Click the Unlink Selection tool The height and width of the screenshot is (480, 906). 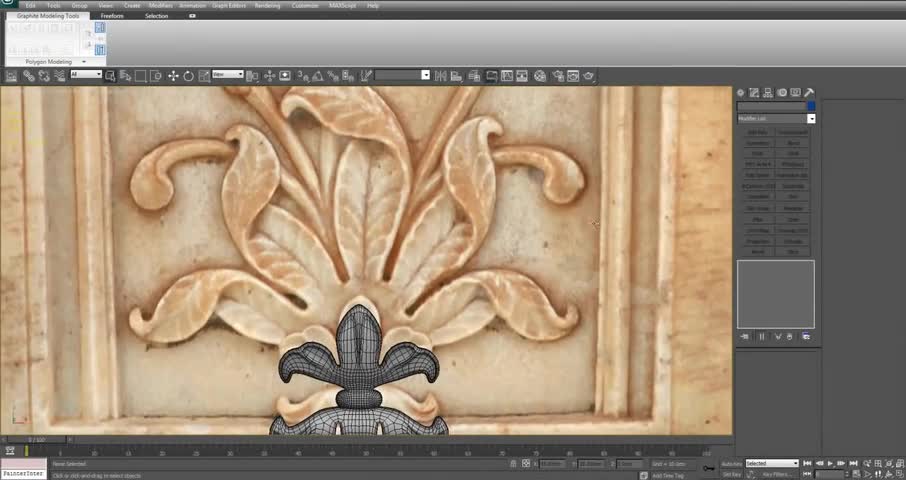coord(44,76)
